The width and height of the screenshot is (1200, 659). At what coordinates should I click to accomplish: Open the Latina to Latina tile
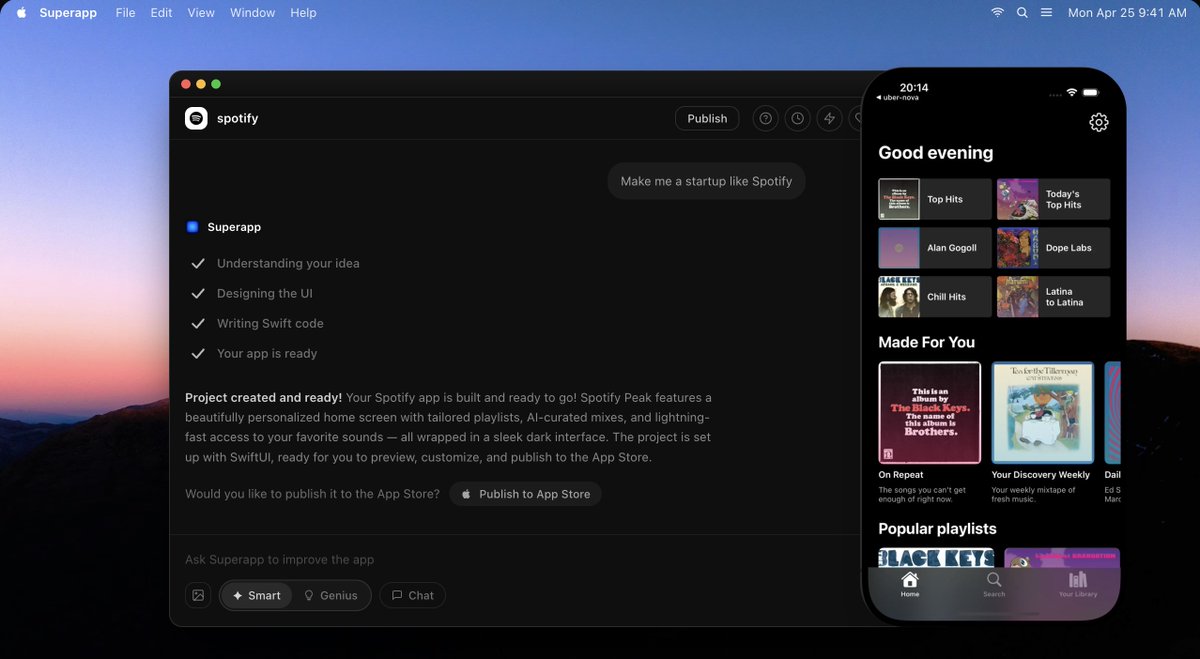(x=1053, y=297)
